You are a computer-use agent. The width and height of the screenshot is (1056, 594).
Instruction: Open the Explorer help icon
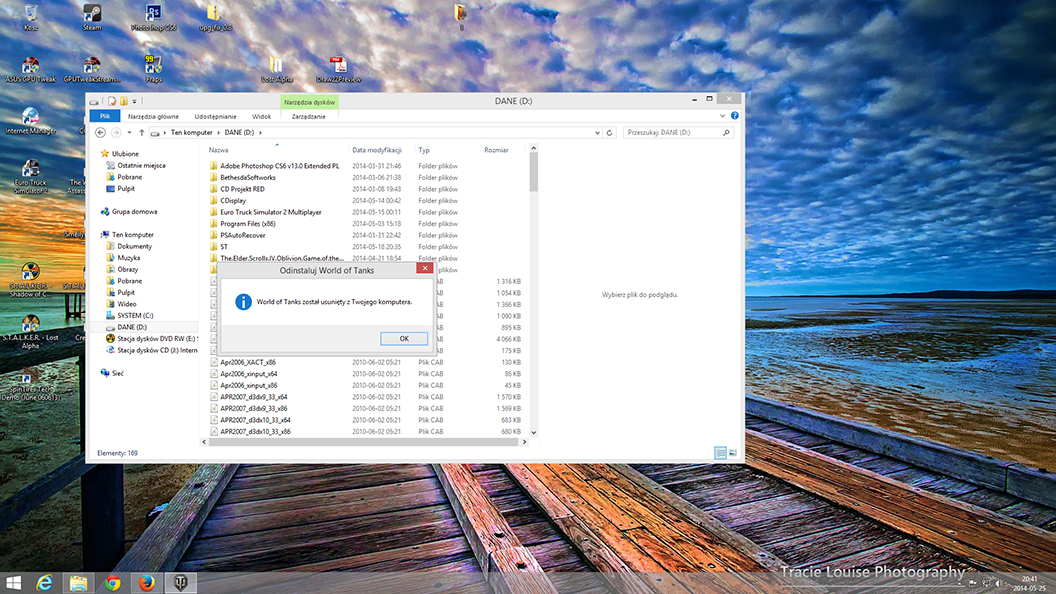pos(735,116)
